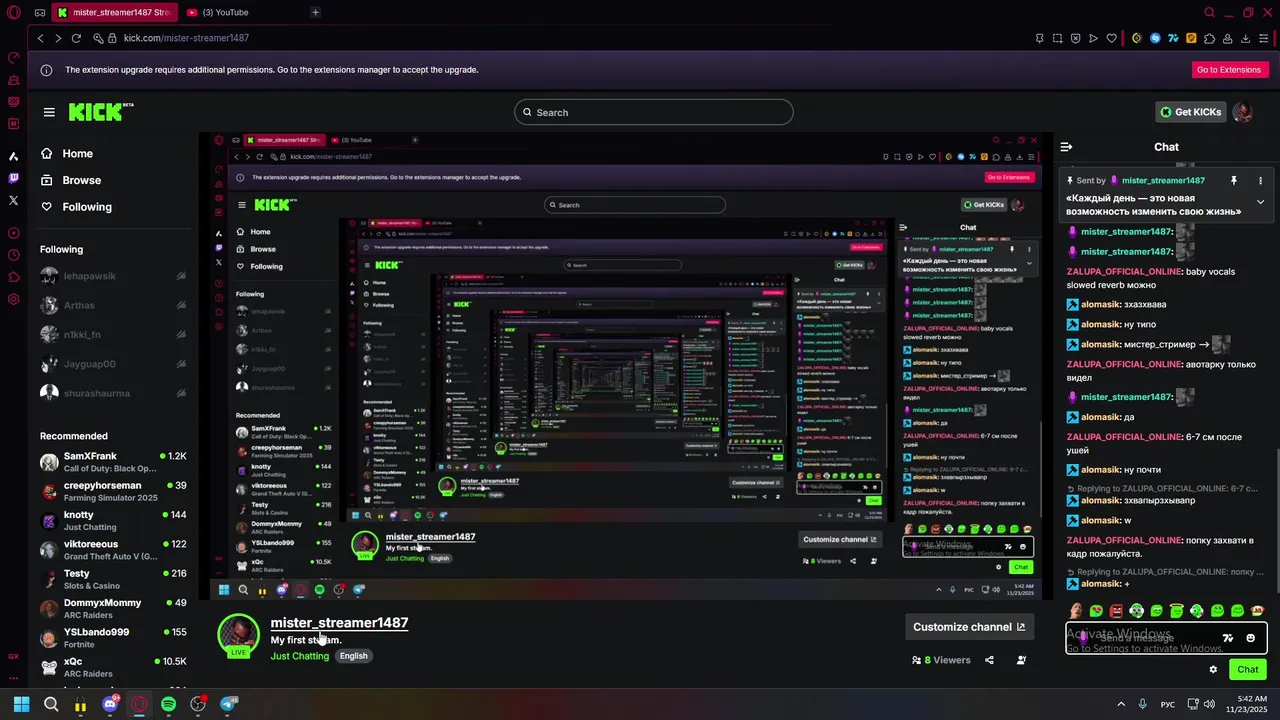Open Browse in Kick sidebar
Screen dimensions: 1280x720
coord(71,181)
